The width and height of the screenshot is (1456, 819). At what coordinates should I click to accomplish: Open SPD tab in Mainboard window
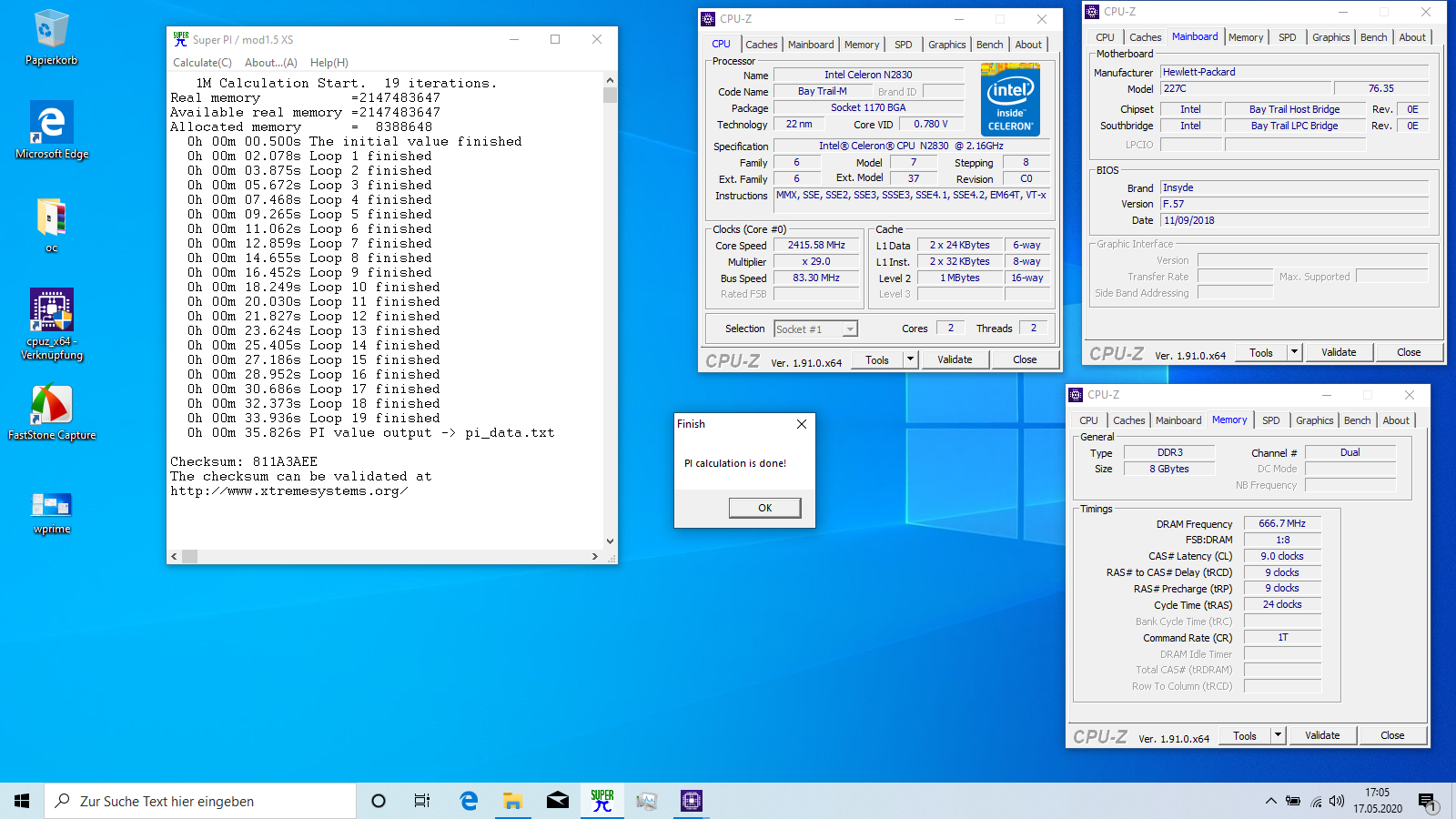click(x=1288, y=37)
